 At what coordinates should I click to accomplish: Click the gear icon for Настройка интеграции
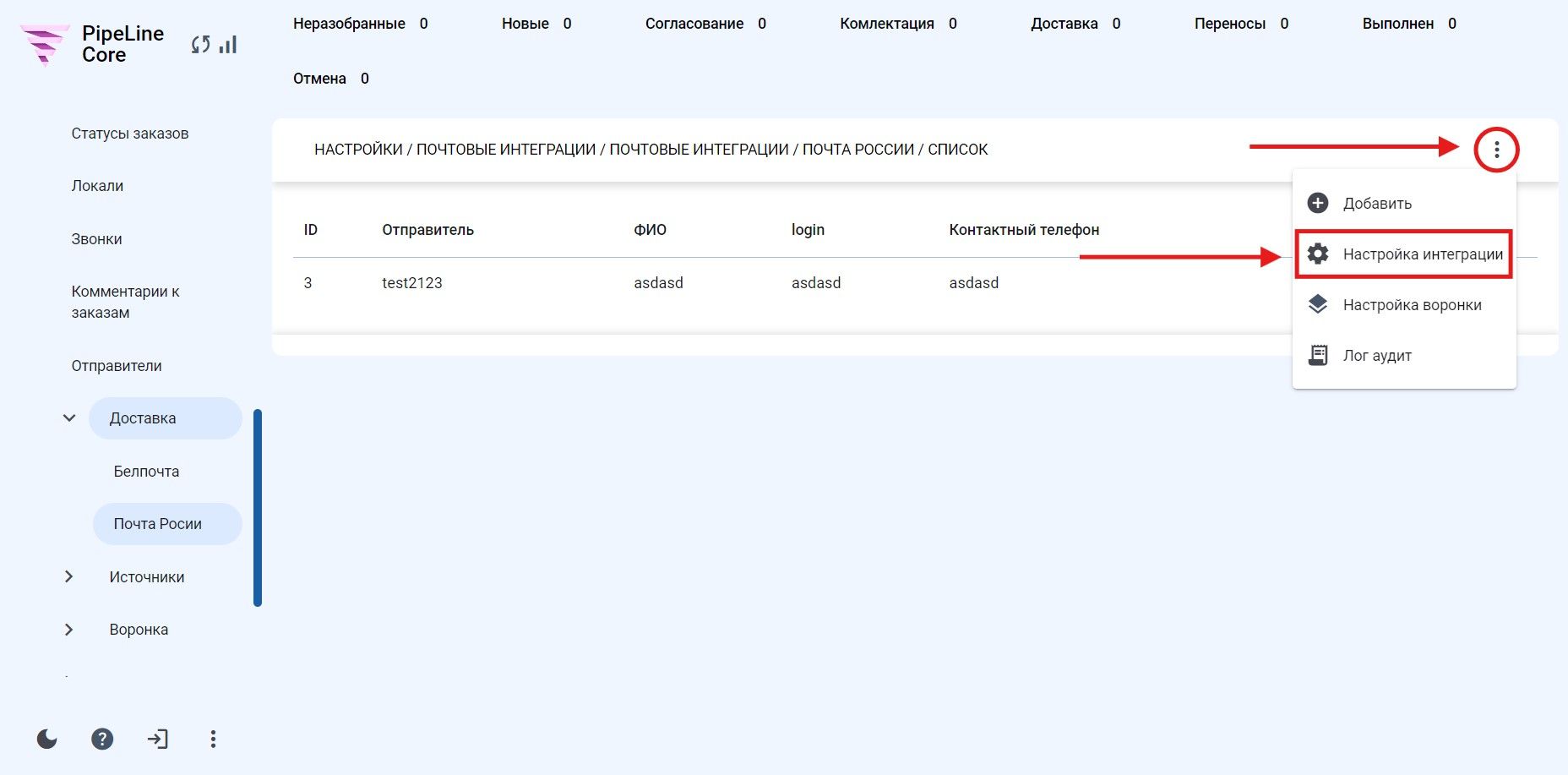(1317, 254)
